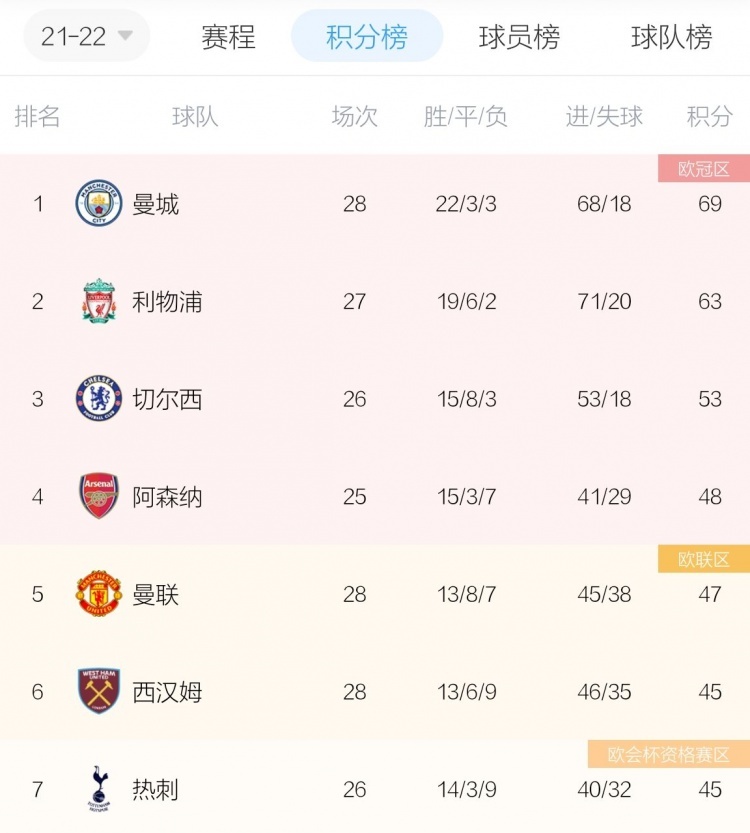Click the 欧会杯资格赛区 zone label
This screenshot has width=750, height=833.
[669, 754]
